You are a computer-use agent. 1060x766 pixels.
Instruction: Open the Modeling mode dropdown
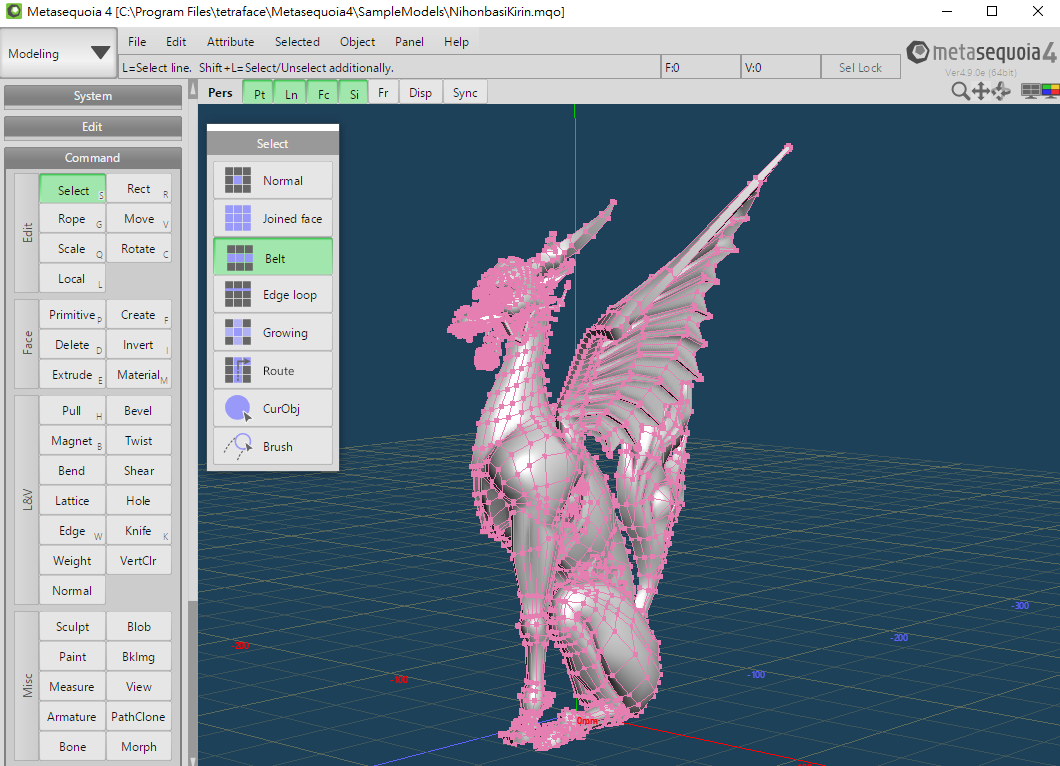(60, 54)
